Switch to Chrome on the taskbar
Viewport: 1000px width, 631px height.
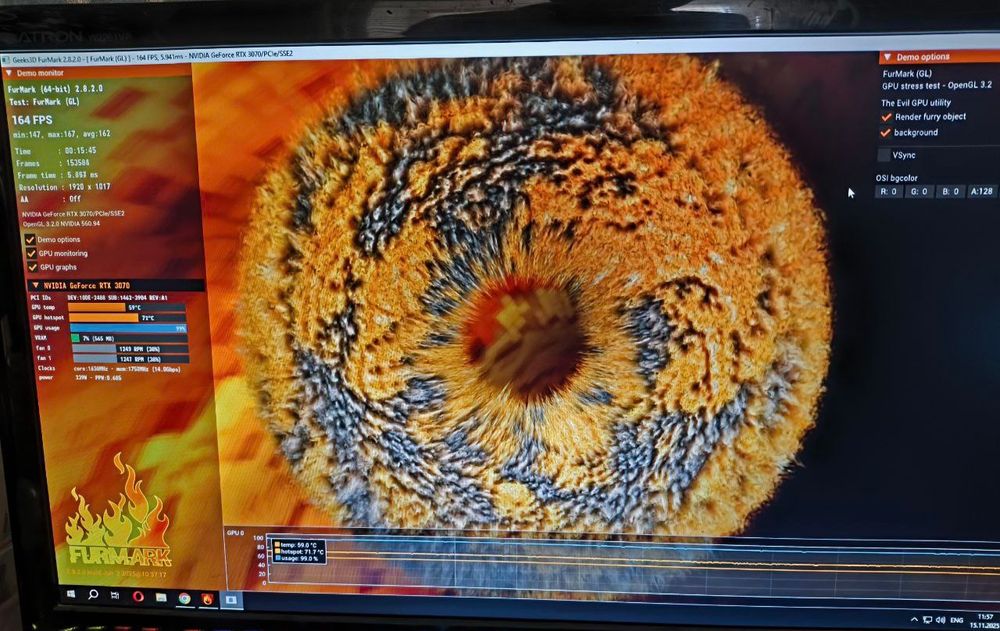pyautogui.click(x=184, y=598)
